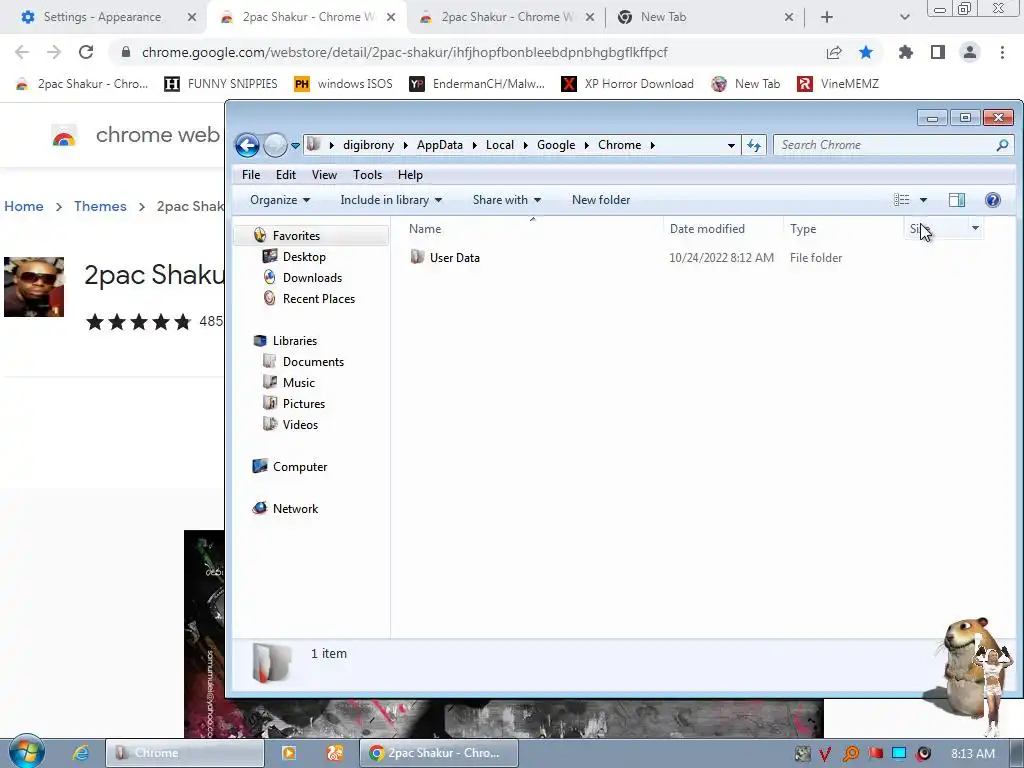Open Chrome extensions puzzle icon
This screenshot has height=768, width=1024.
906,52
